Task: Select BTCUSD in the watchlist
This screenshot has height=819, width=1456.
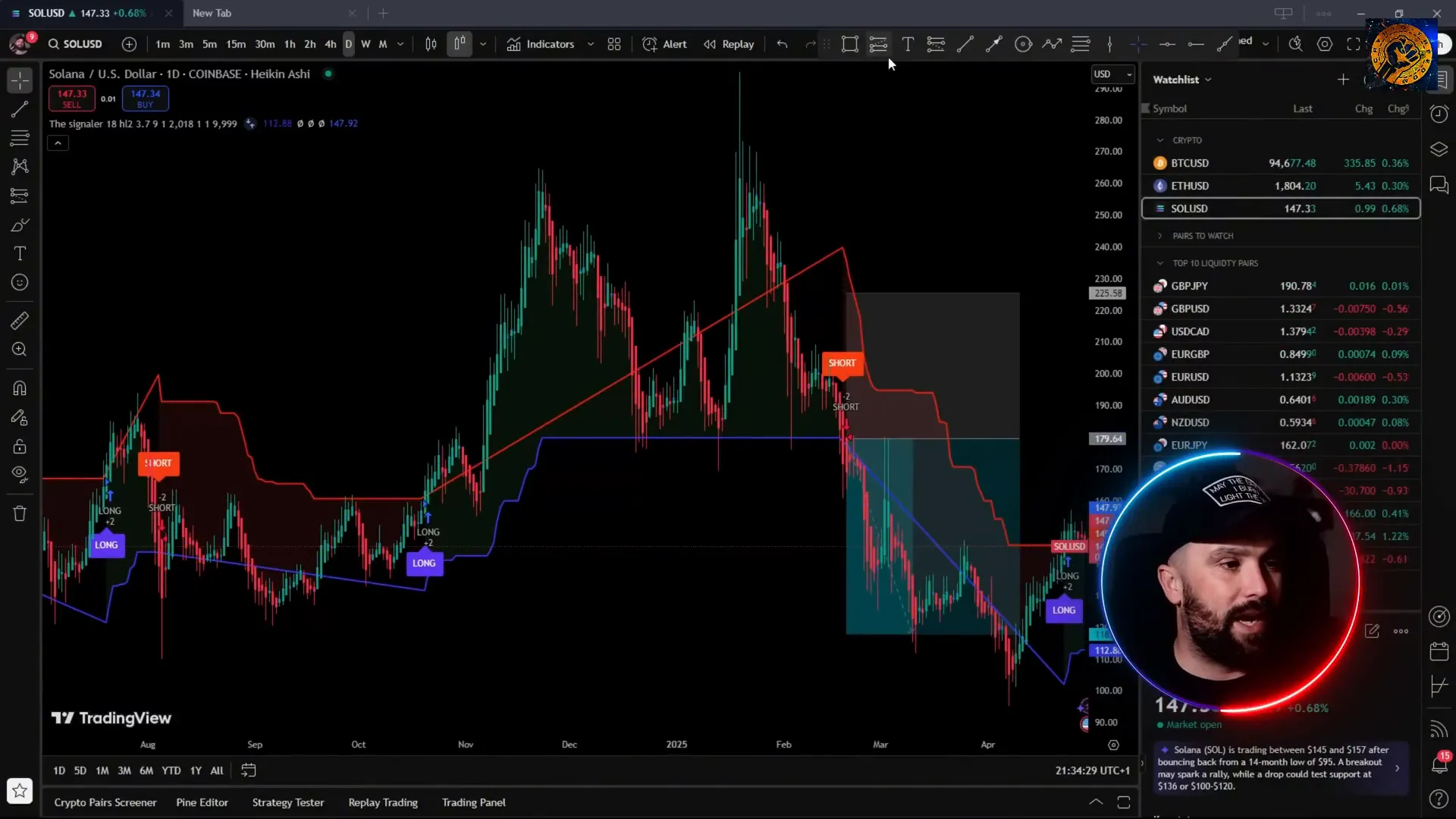Action: [x=1281, y=163]
